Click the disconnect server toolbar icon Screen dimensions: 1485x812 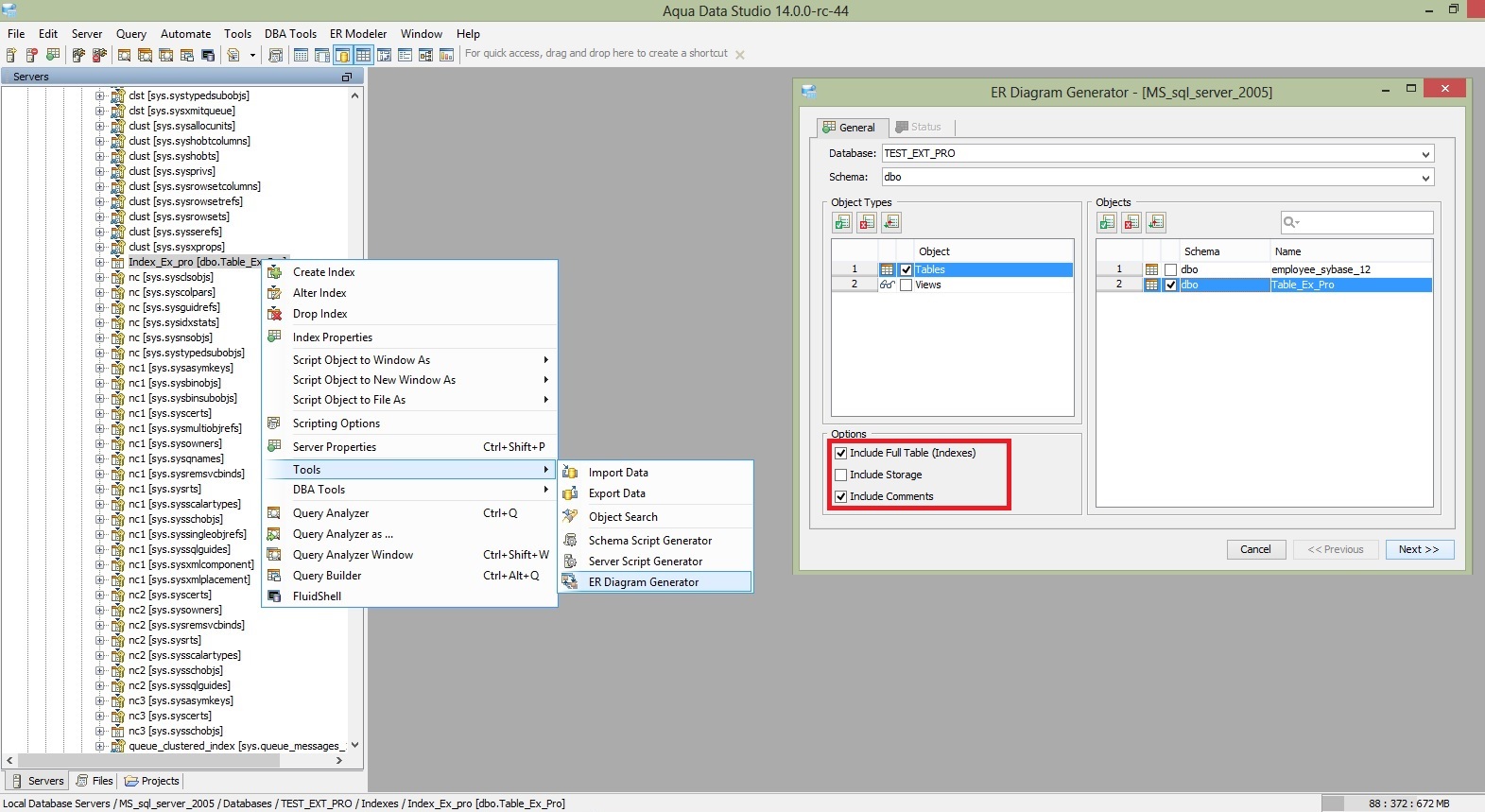pos(98,55)
